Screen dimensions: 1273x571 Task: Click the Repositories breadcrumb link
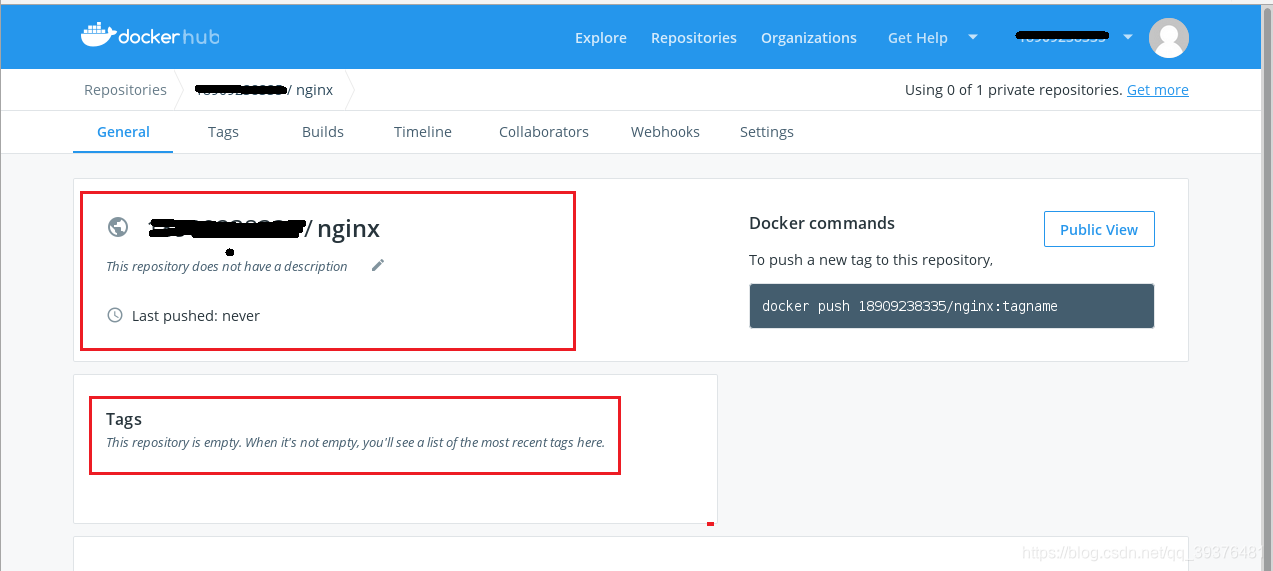pyautogui.click(x=125, y=90)
